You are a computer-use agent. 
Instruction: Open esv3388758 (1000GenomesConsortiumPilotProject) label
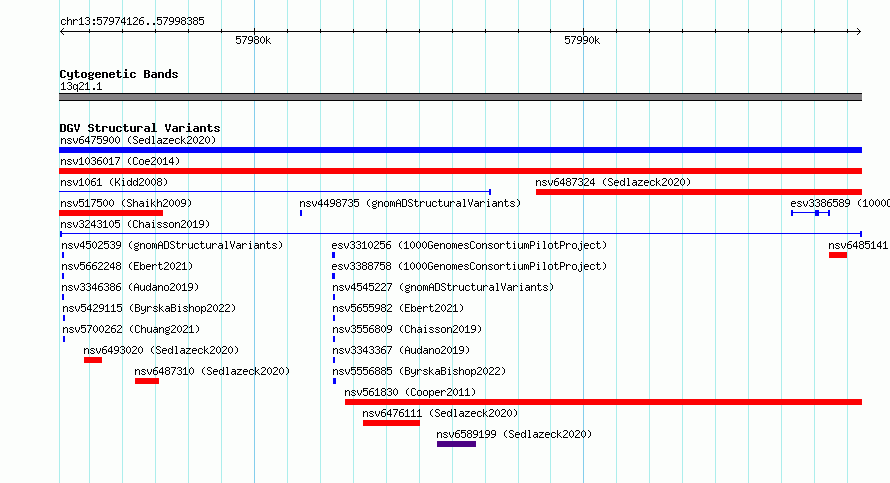pyautogui.click(x=469, y=266)
